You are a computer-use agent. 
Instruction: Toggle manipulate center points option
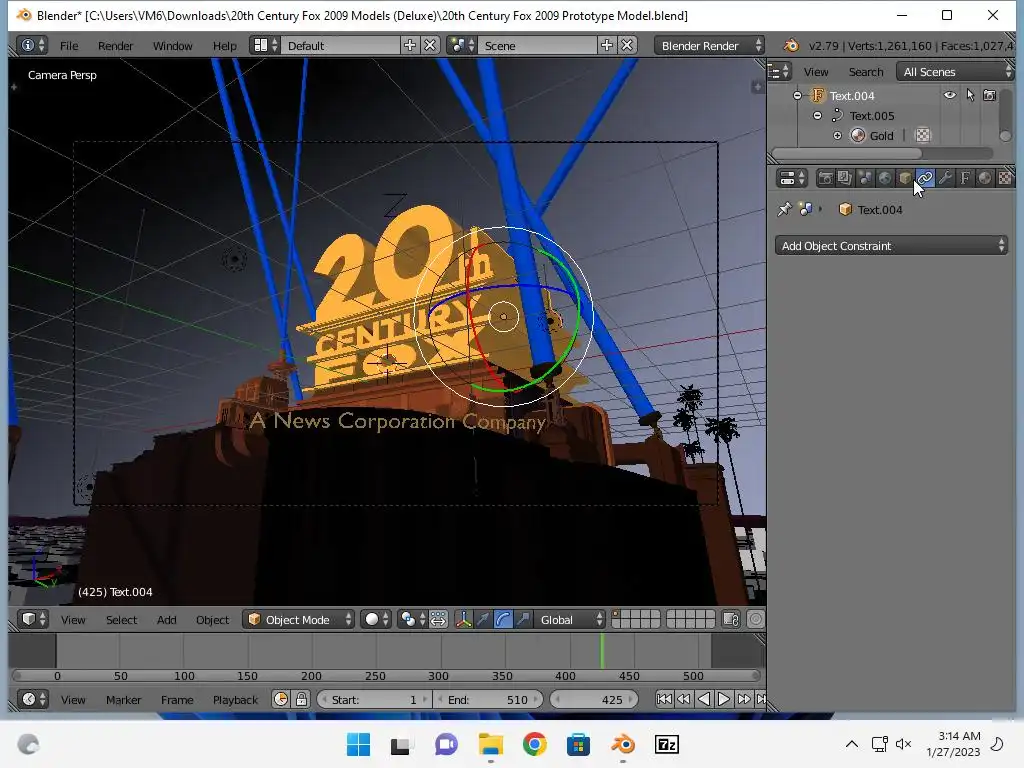(439, 619)
